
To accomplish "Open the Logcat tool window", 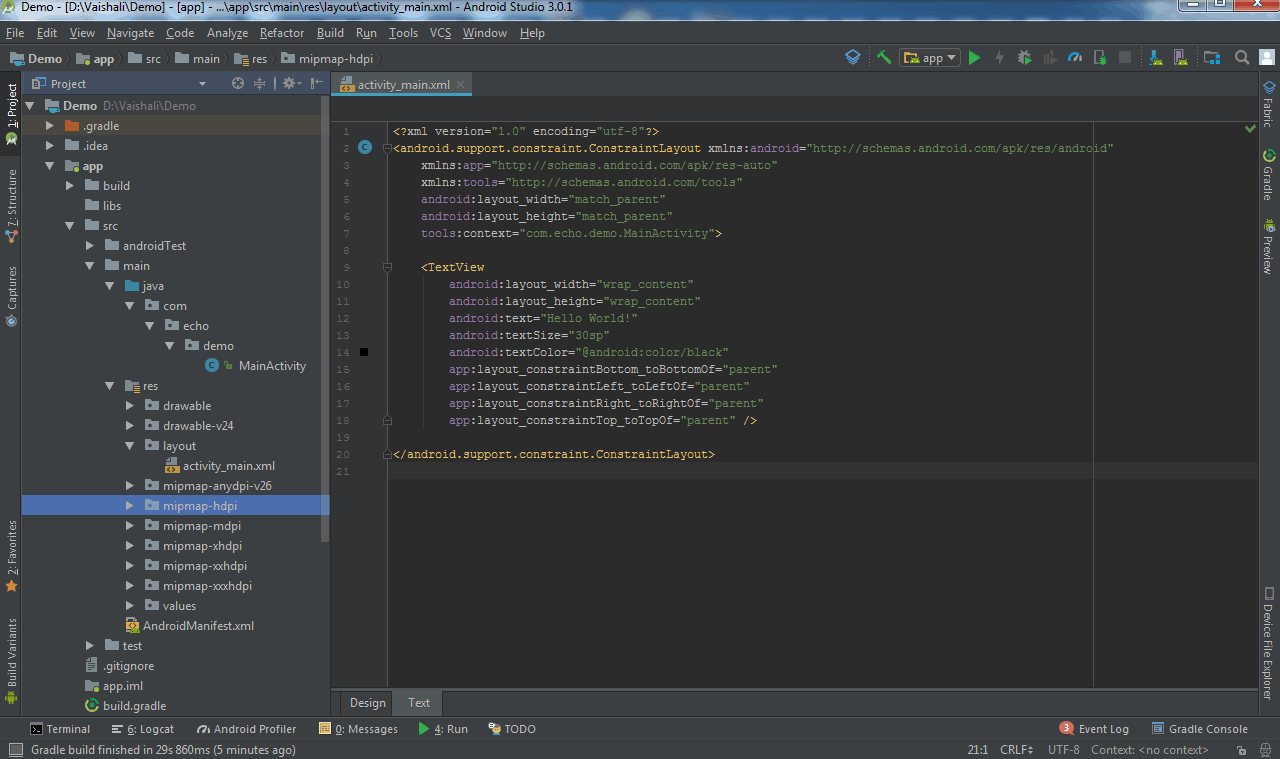I will coord(142,729).
